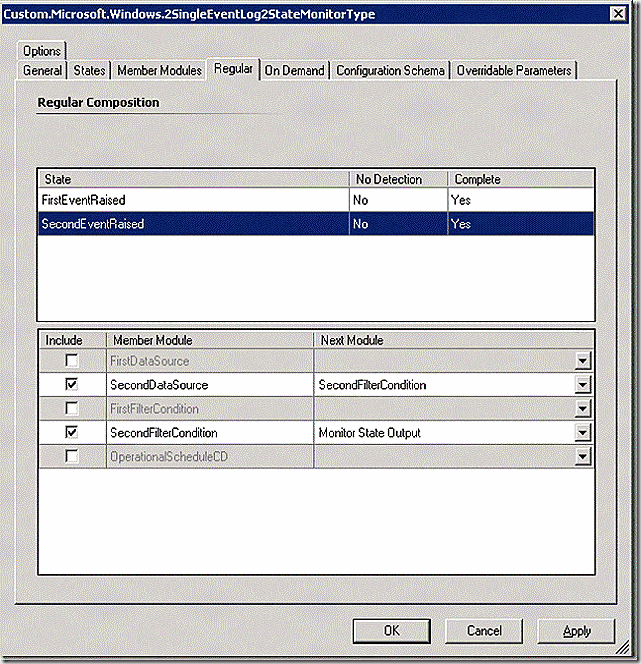Click the Include column header
This screenshot has height=664, width=641.
[72, 340]
